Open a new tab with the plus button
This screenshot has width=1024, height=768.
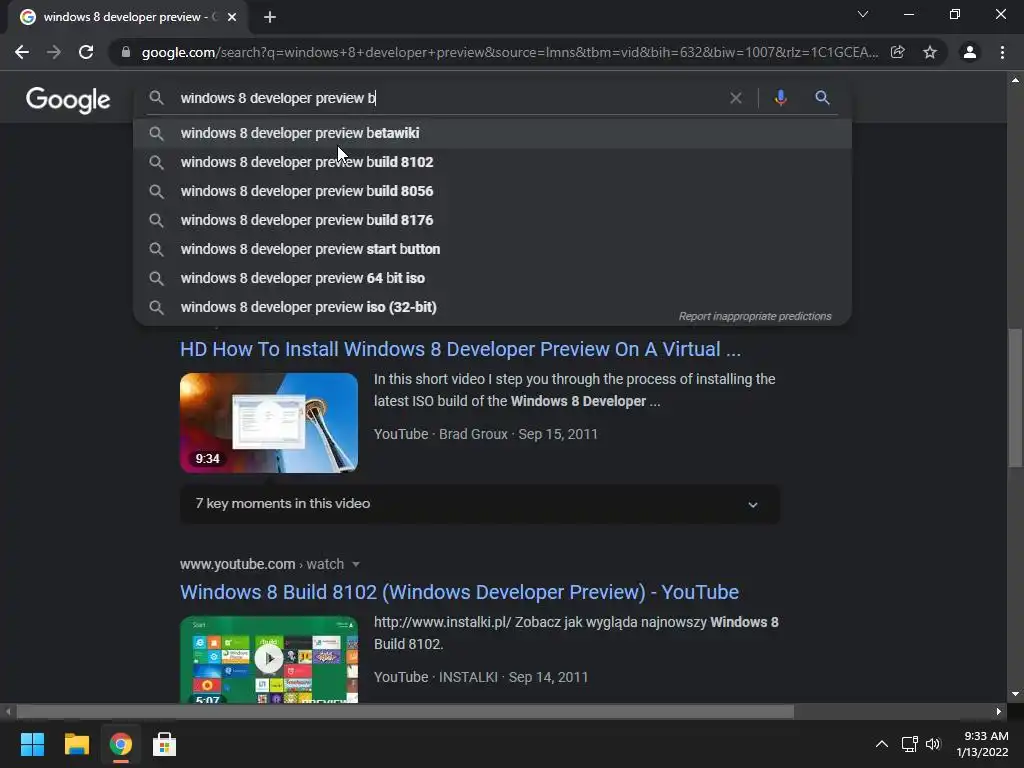[x=270, y=17]
